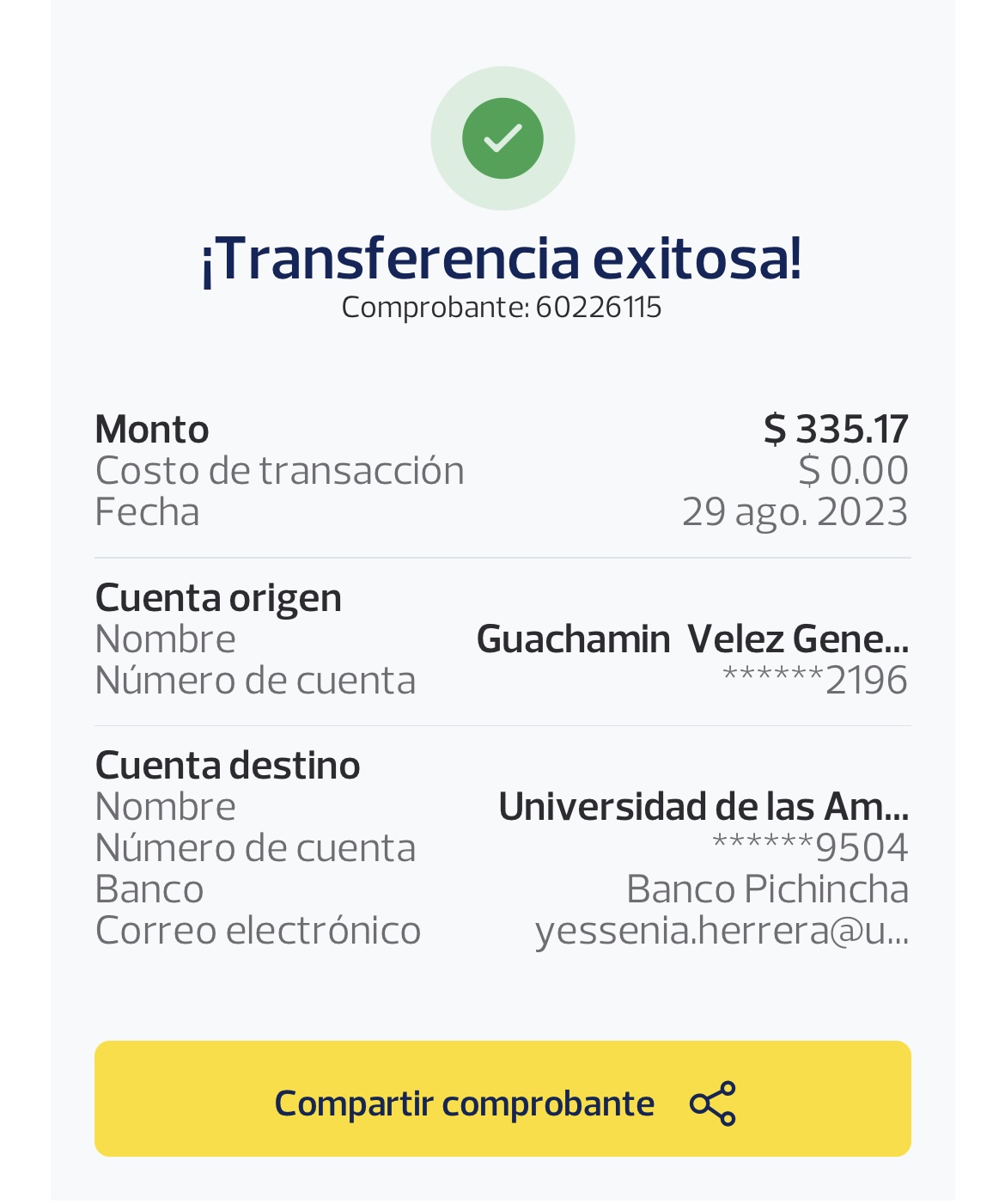Select the Comprobante number 60226115

pyautogui.click(x=598, y=308)
